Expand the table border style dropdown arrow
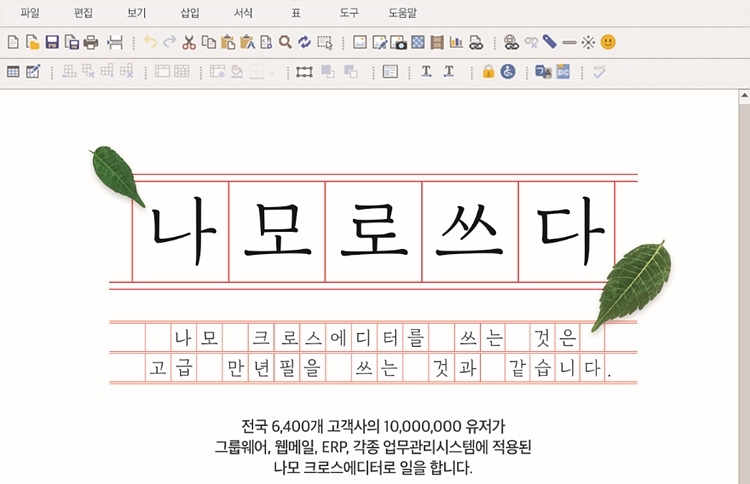This screenshot has height=484, width=750. pos(273,73)
